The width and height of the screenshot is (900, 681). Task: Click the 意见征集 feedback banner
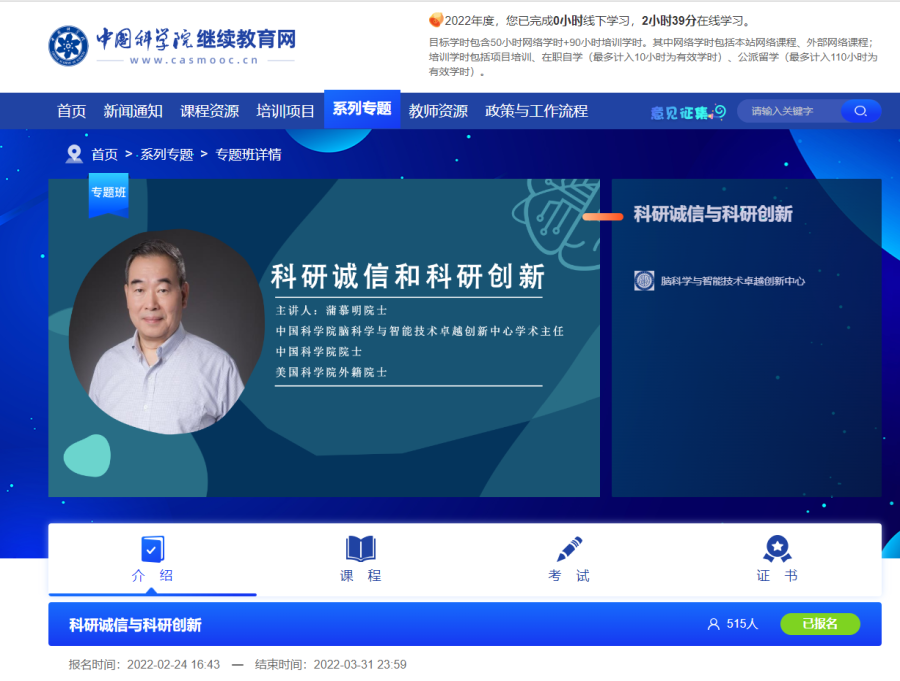[688, 112]
